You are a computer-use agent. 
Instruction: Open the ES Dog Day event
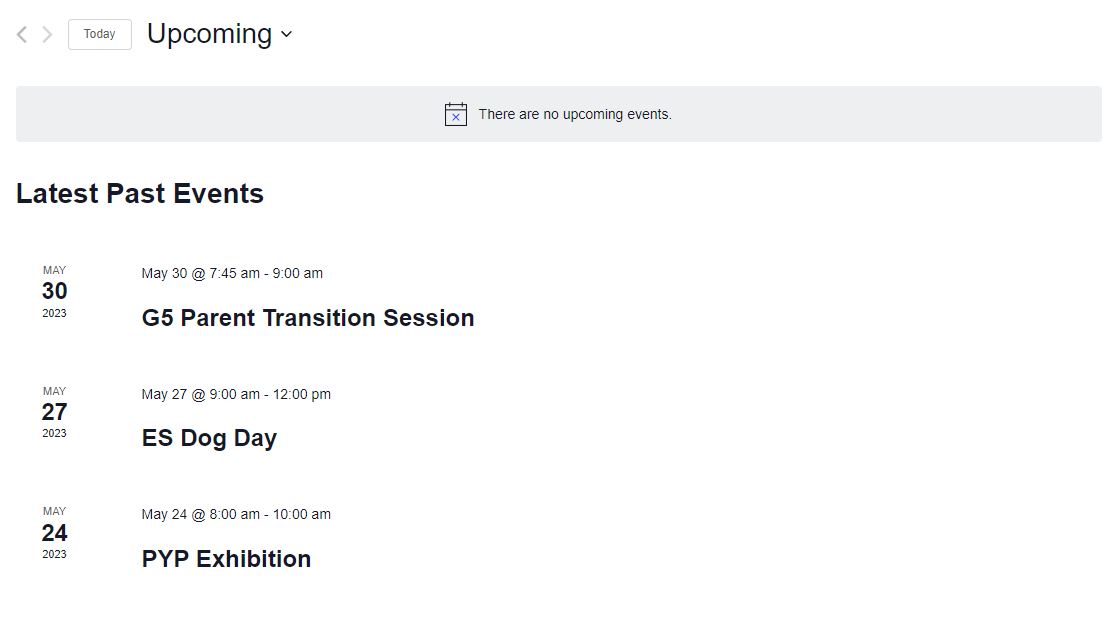[x=209, y=438]
